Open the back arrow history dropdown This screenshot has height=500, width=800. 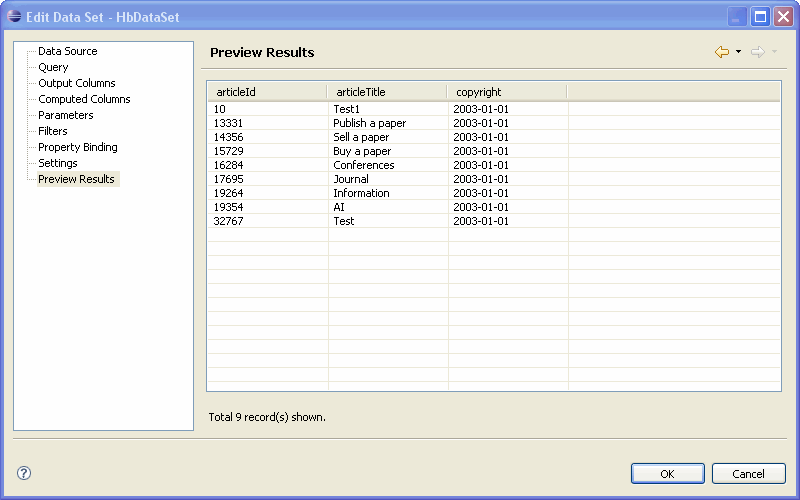[x=738, y=52]
